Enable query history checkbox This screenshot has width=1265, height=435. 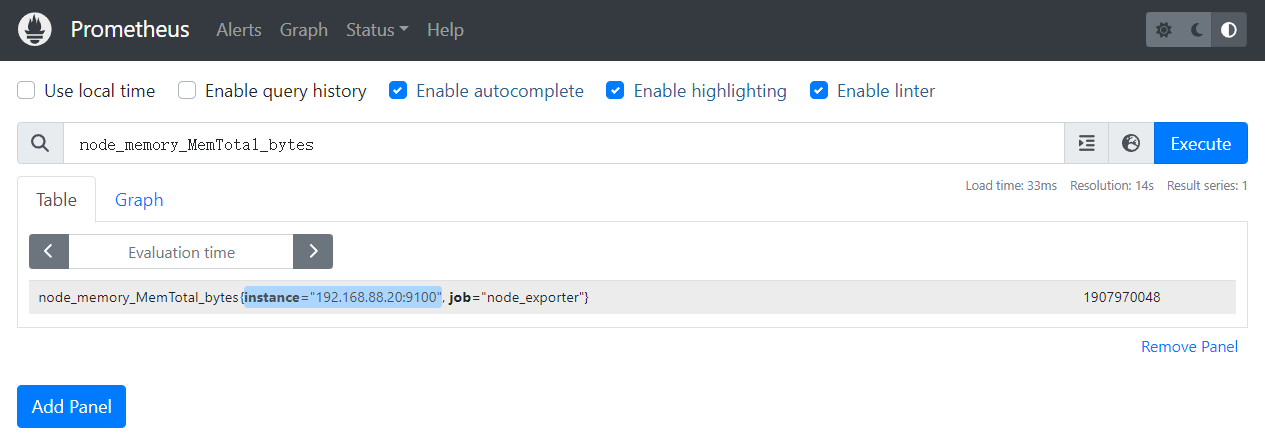(x=187, y=91)
